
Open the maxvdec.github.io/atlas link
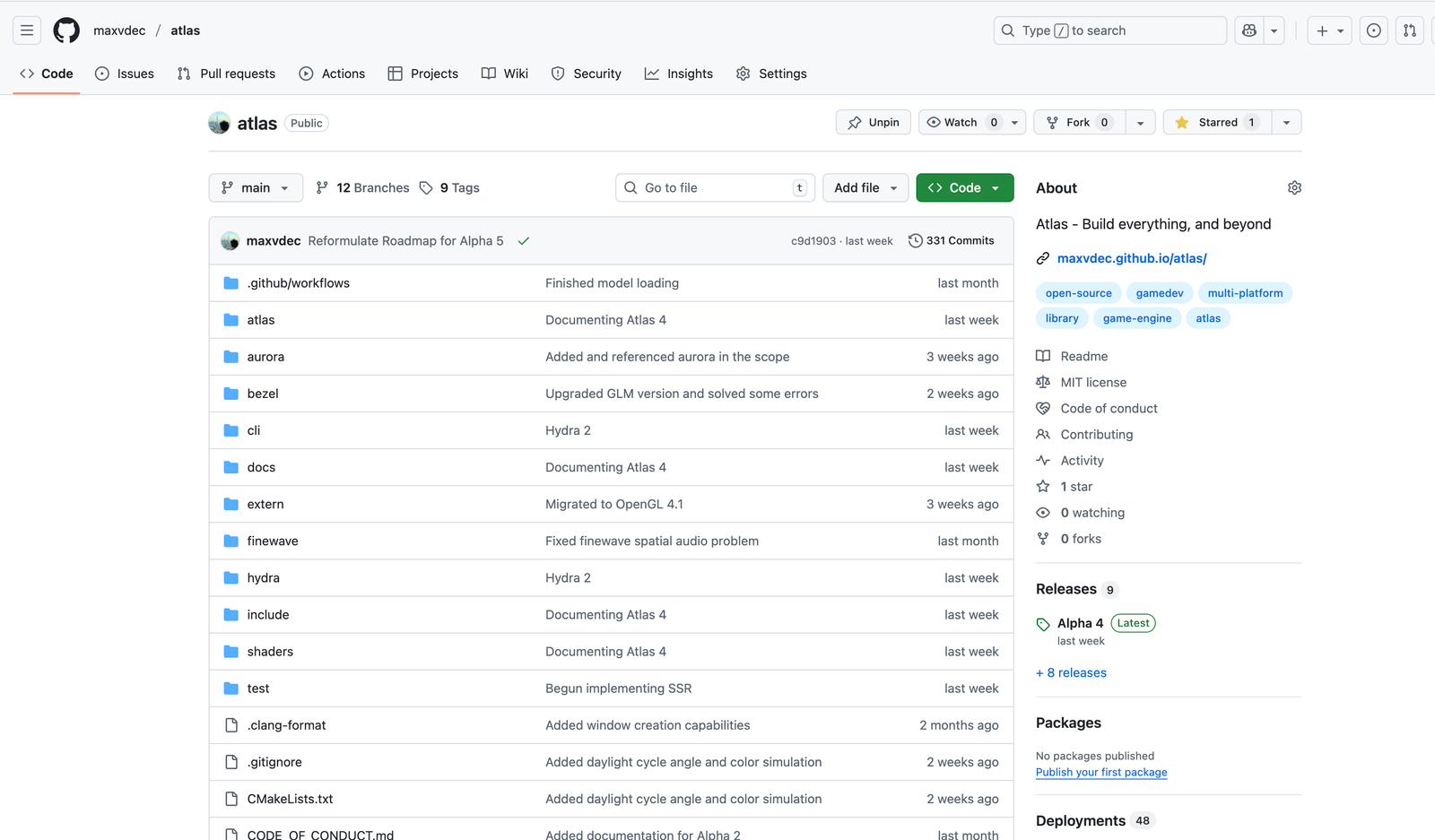1131,258
